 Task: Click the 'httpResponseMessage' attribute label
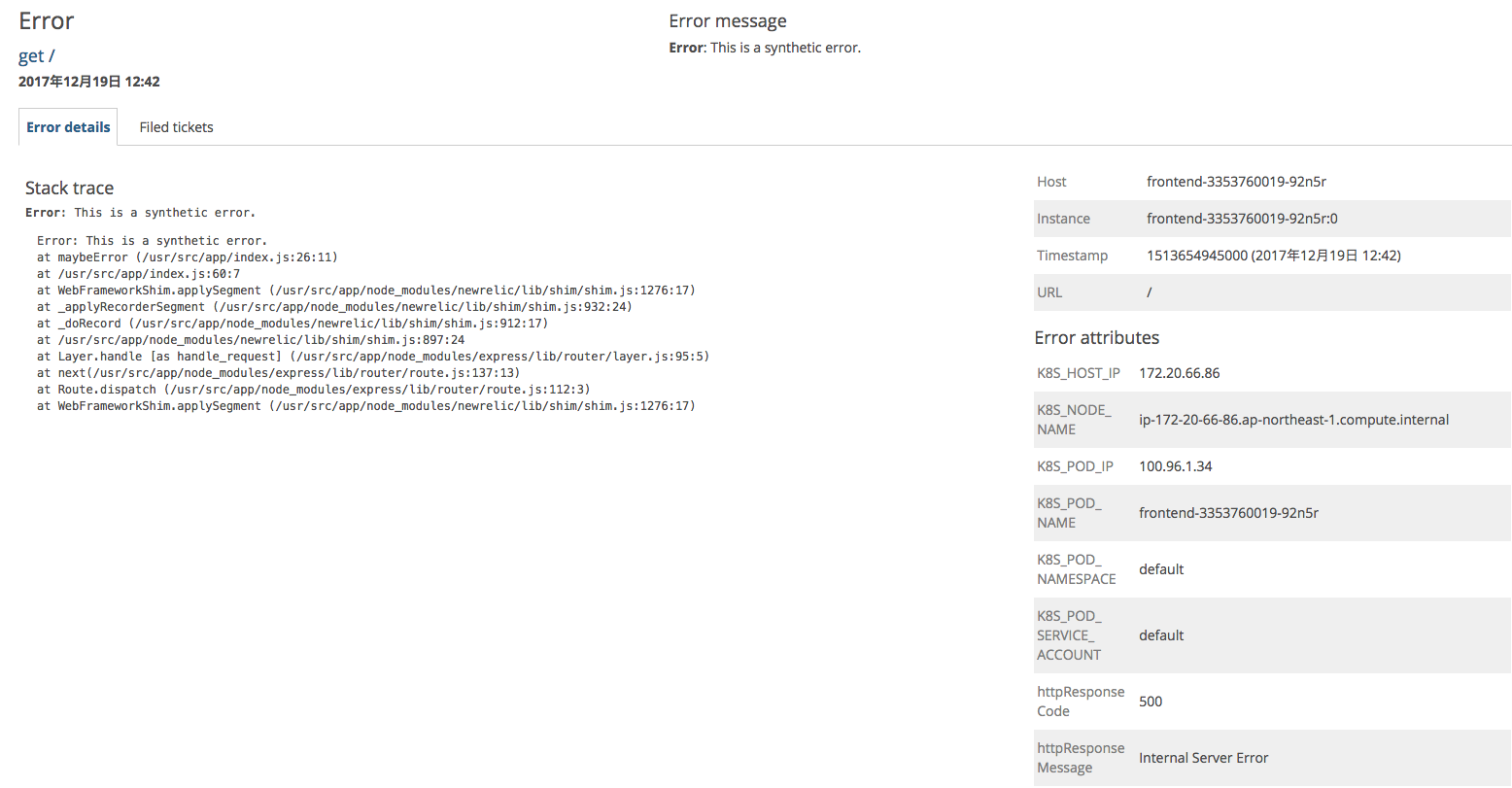(x=1081, y=758)
